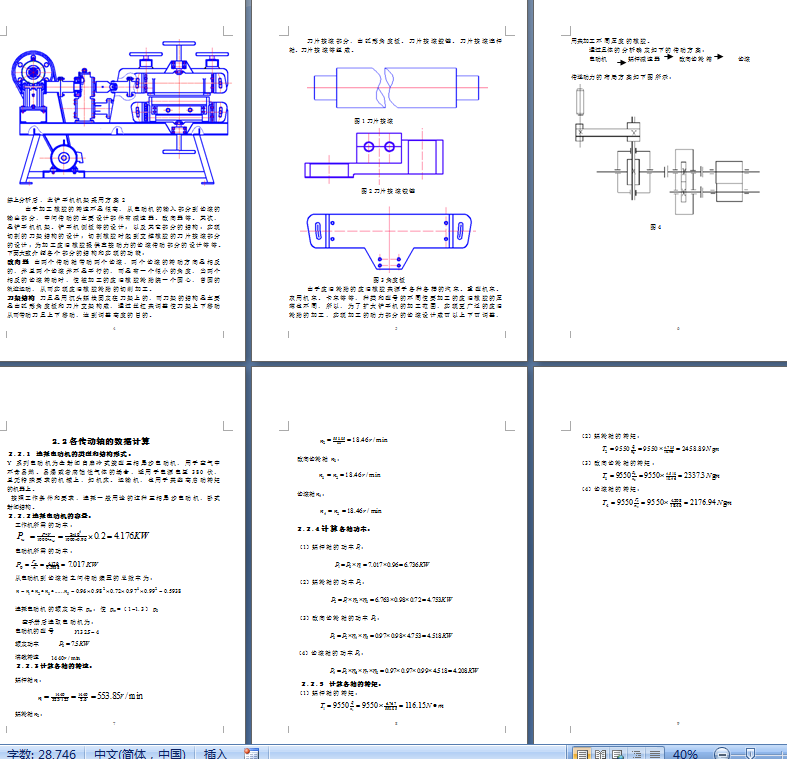Toggle the 插入 insert mode indicator
Viewport: 787px width, 759px height.
click(x=215, y=753)
